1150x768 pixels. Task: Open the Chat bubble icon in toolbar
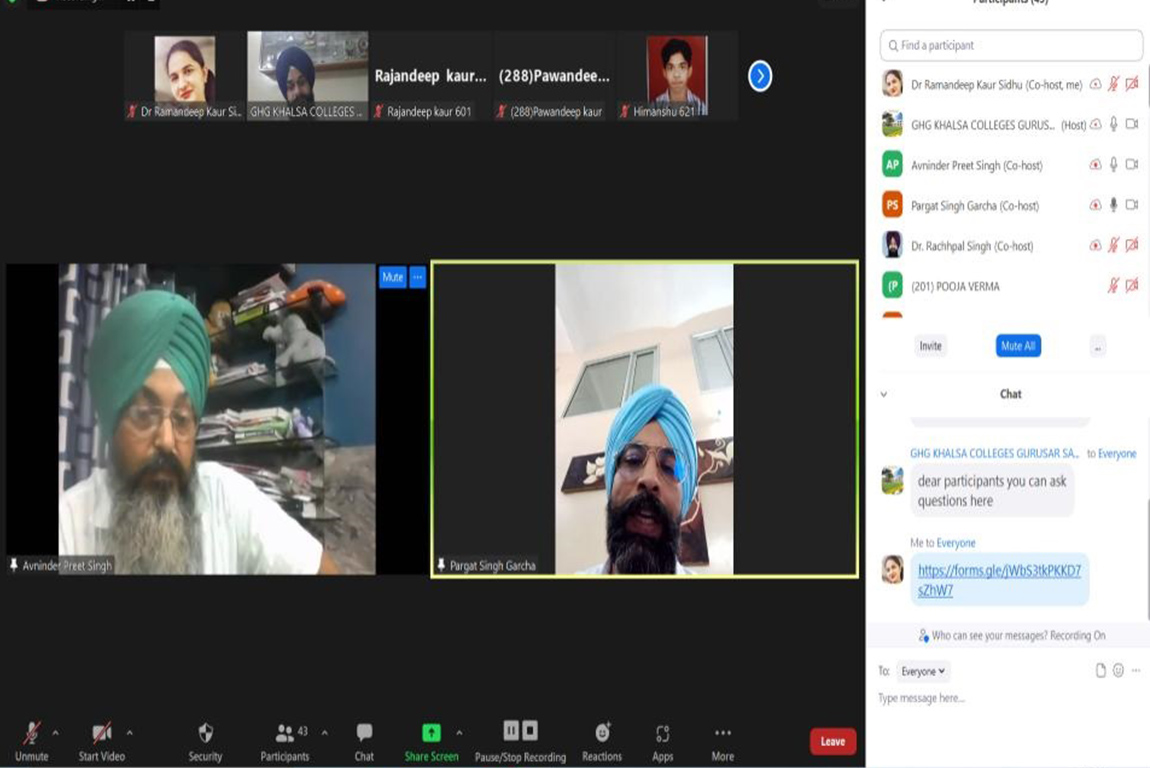pyautogui.click(x=364, y=733)
